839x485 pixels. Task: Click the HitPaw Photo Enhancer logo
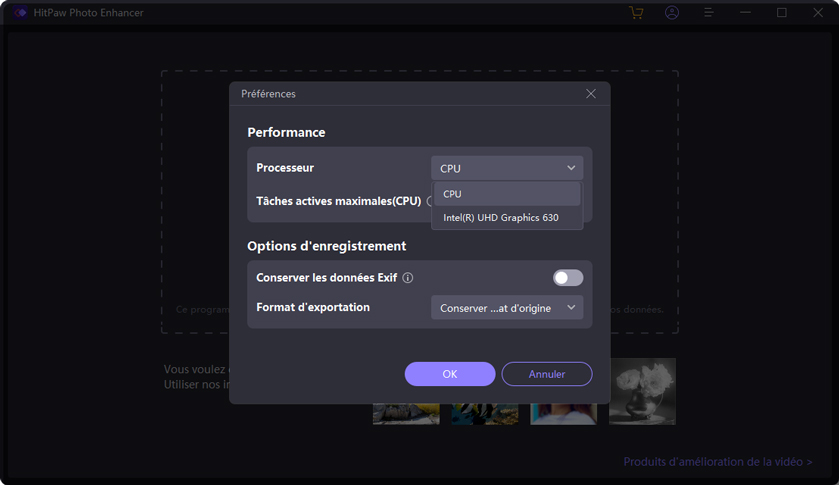[20, 12]
